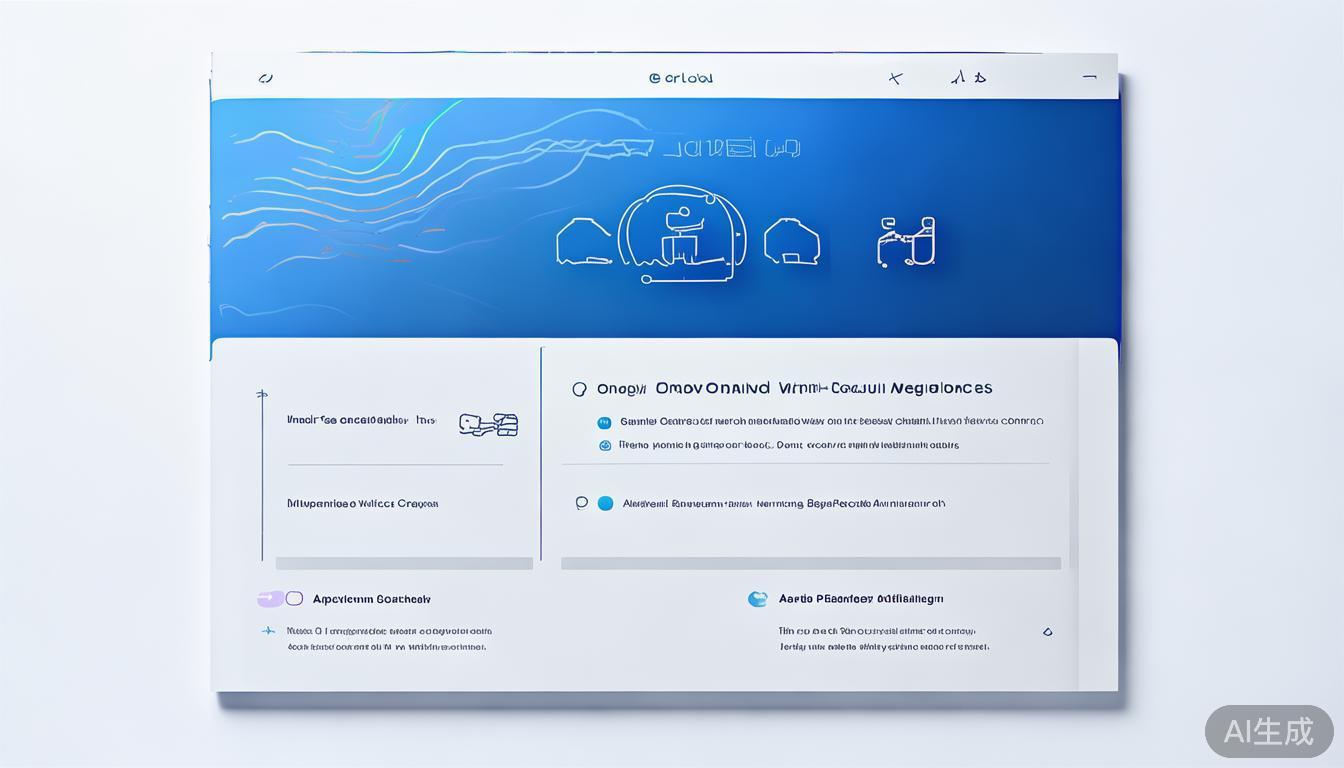Toggle the purple switch in the bottom-left section
This screenshot has width=1344, height=768.
[x=279, y=599]
